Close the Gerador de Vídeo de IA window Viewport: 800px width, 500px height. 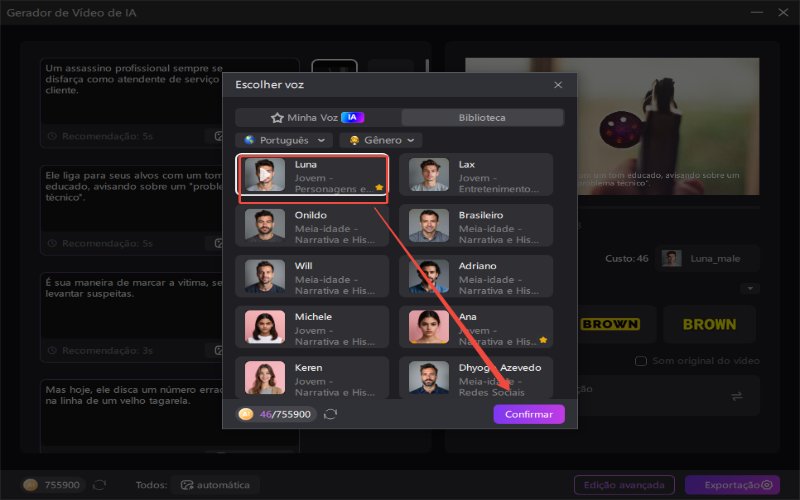point(783,12)
